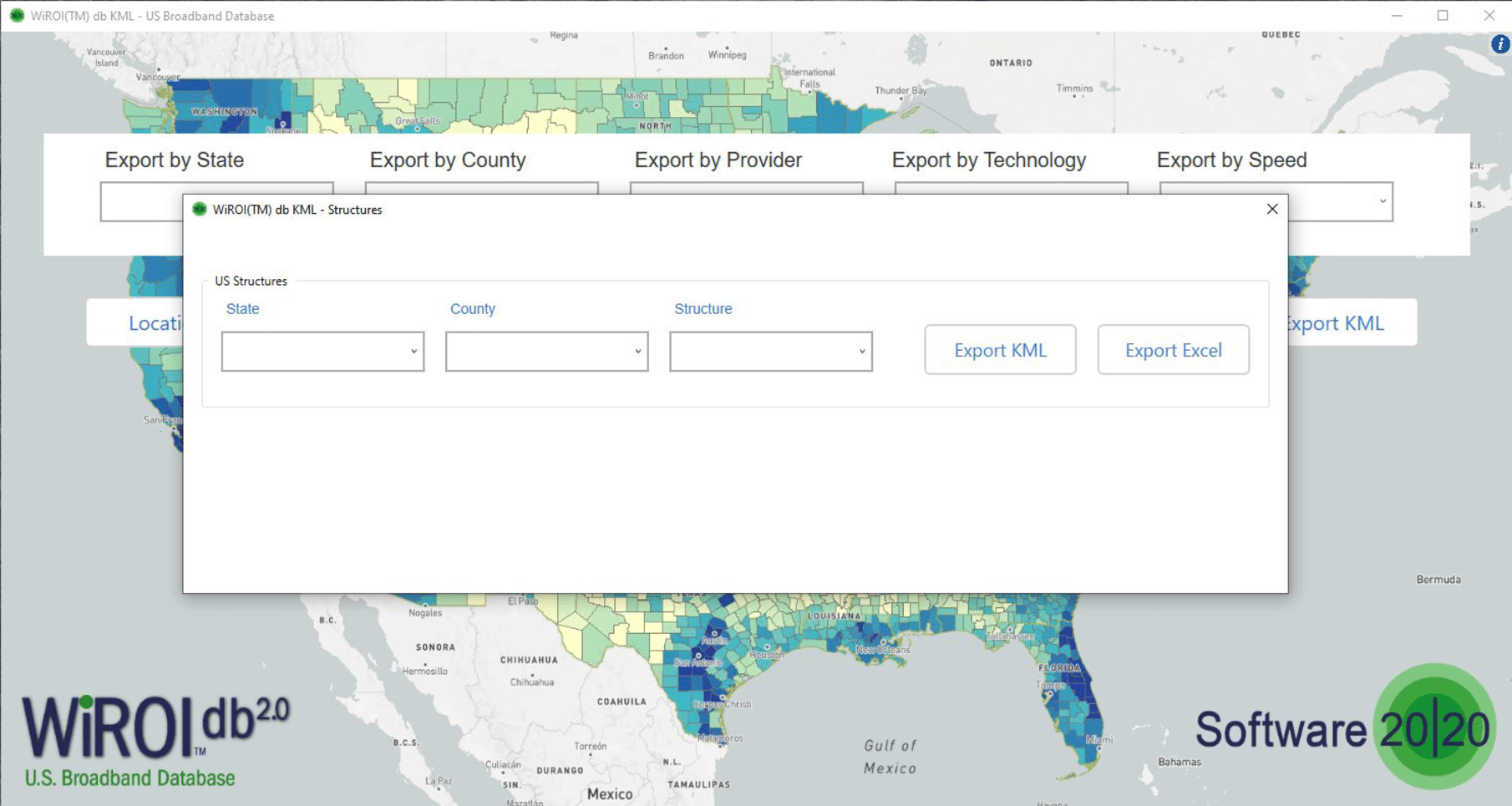The image size is (1512, 806).
Task: Expand the Export by Speed dropdown arrow
Action: tap(1383, 201)
